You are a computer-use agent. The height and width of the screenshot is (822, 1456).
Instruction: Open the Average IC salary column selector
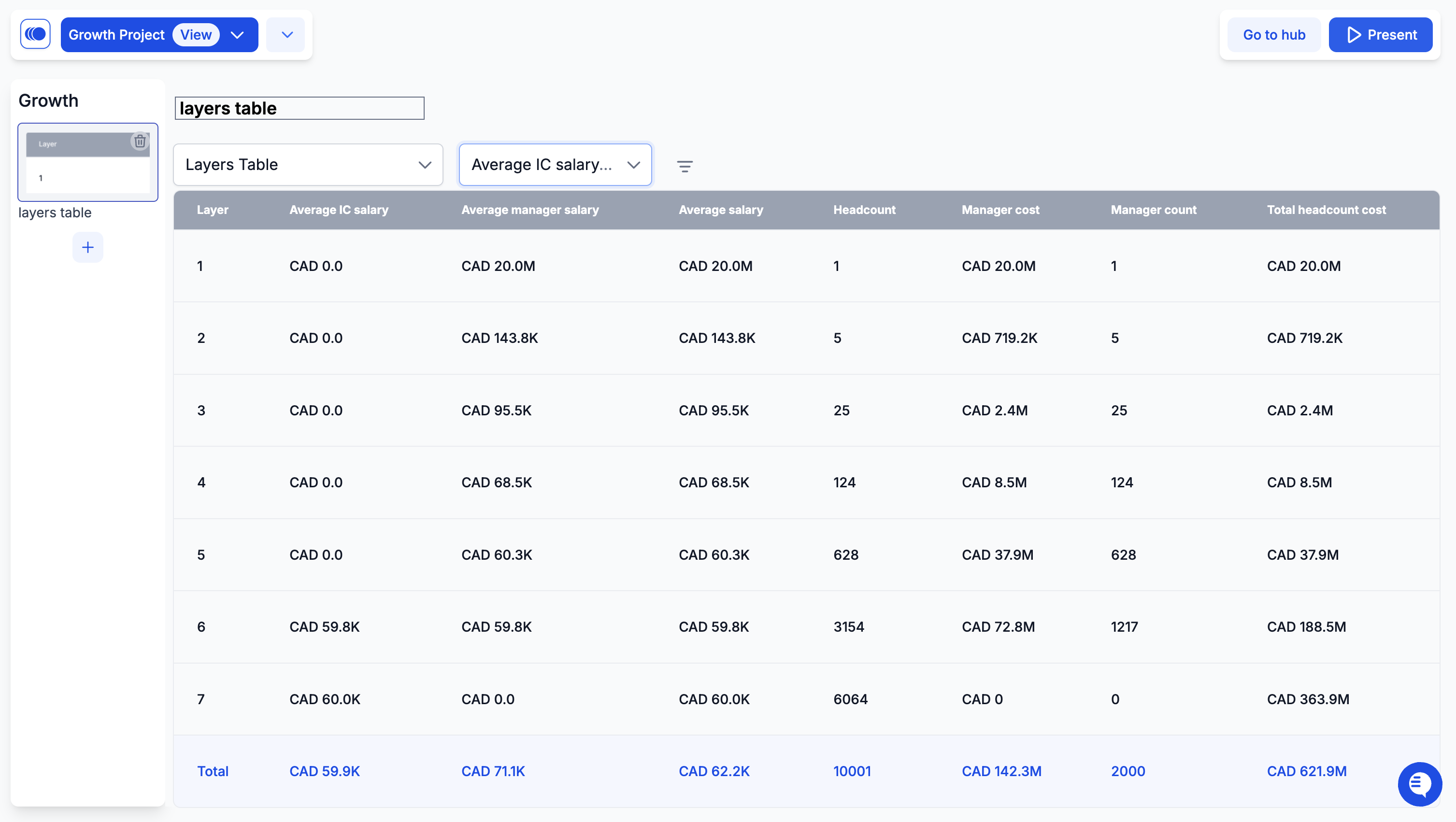[555, 164]
